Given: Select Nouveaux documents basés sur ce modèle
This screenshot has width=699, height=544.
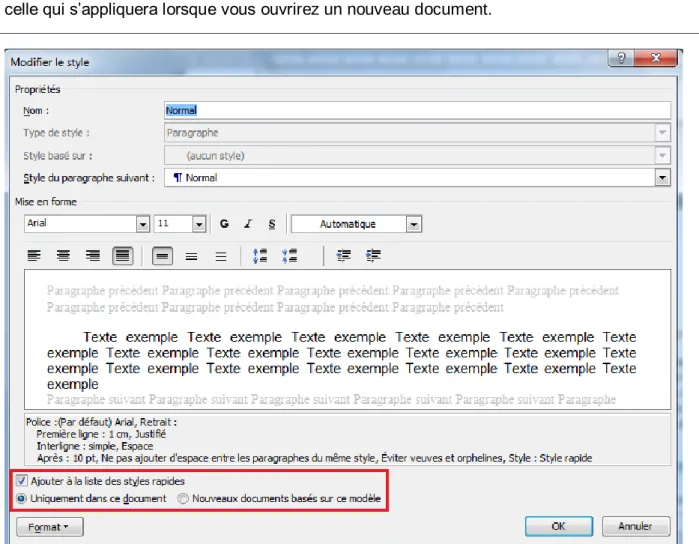Looking at the screenshot, I should pos(183,499).
